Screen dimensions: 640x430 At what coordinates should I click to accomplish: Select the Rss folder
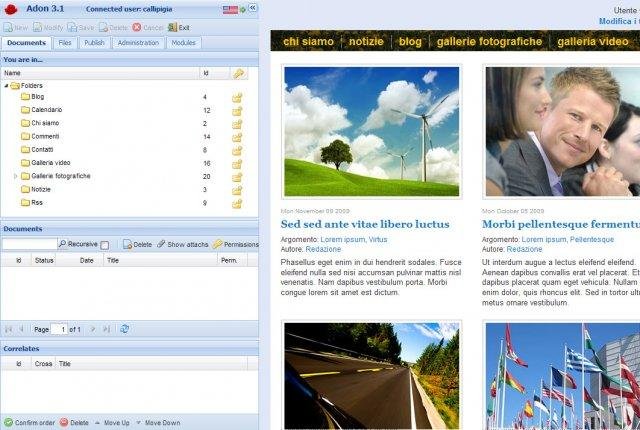[37, 202]
